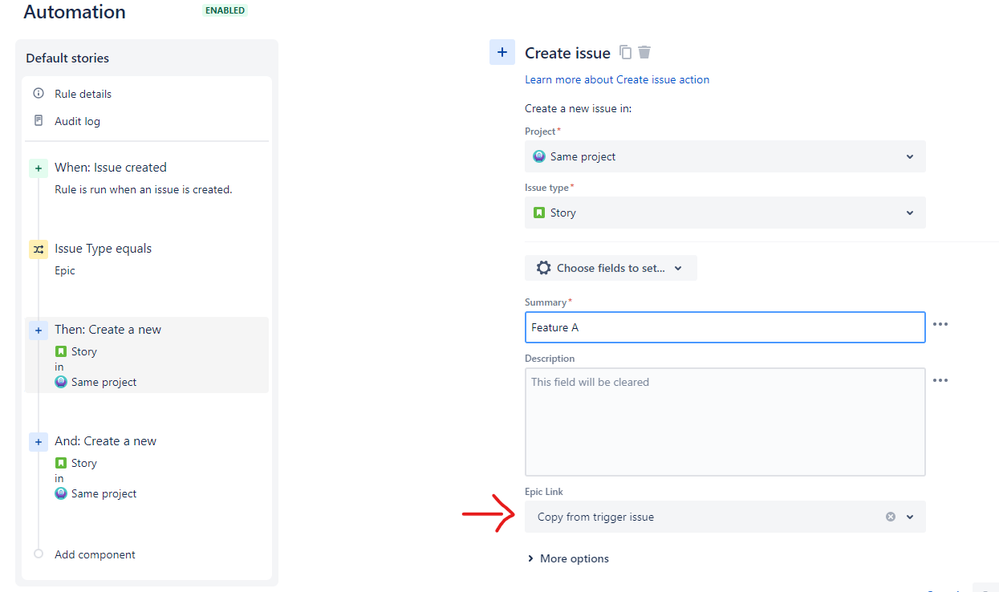Click 'Rule is run when an issue is created.'
The image size is (999, 592).
(143, 189)
